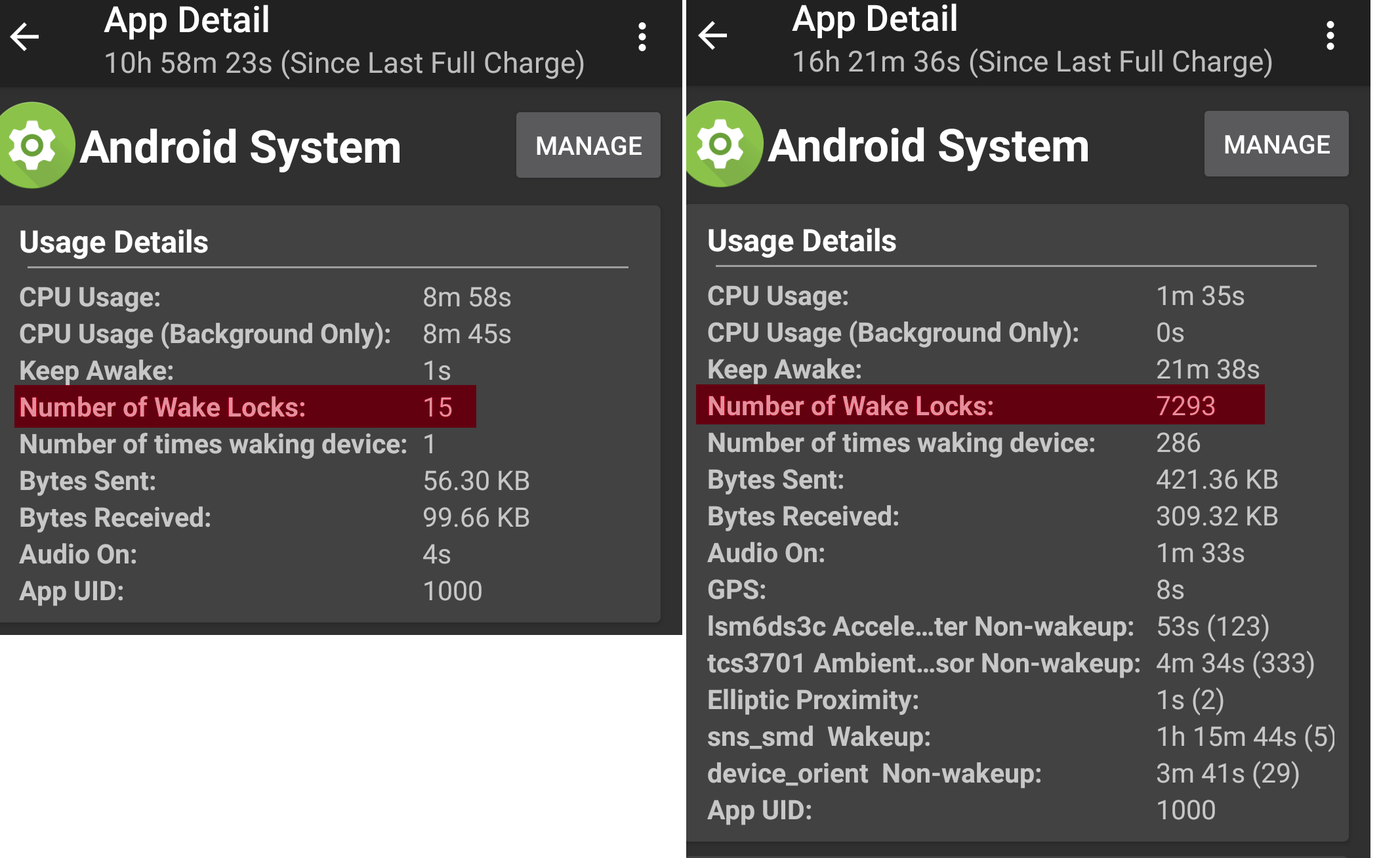The height and width of the screenshot is (858, 1400).
Task: Select highlighted wake locks row showing 15
Action: tap(245, 407)
